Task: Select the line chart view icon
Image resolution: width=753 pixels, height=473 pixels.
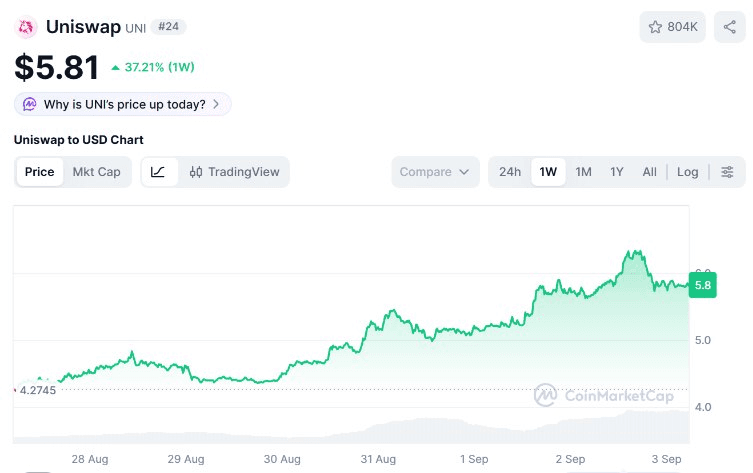Action: 158,172
